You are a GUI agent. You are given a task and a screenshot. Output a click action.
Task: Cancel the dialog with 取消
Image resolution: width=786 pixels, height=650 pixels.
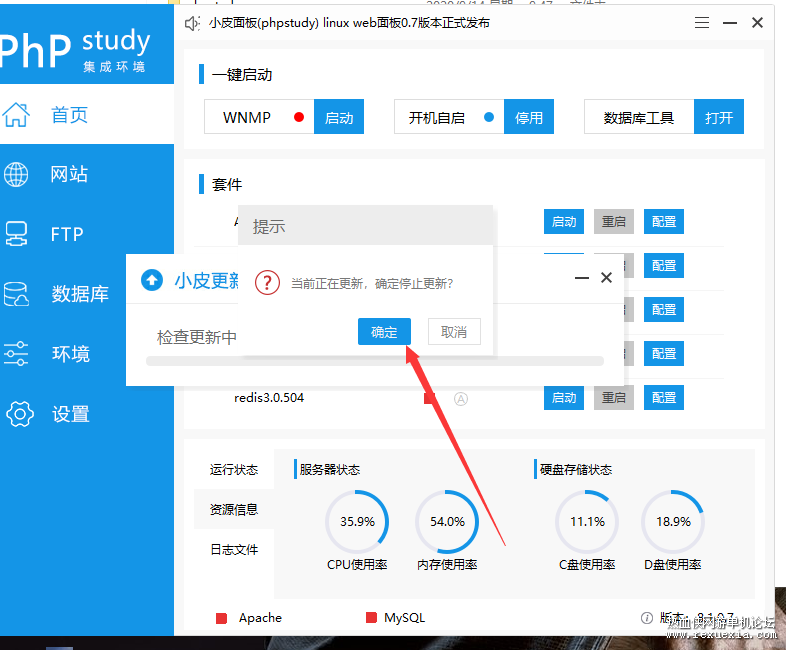click(x=454, y=332)
